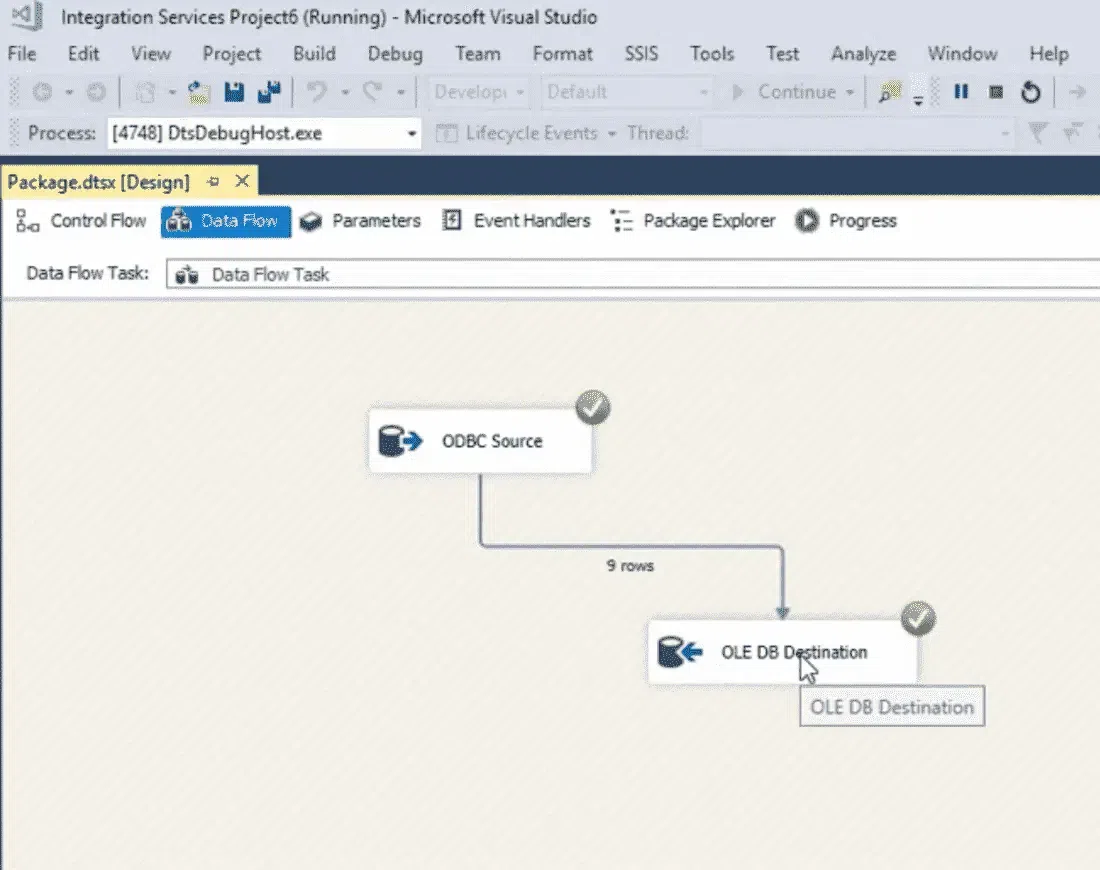Pin the Package.dtsx tab

pyautogui.click(x=213, y=182)
